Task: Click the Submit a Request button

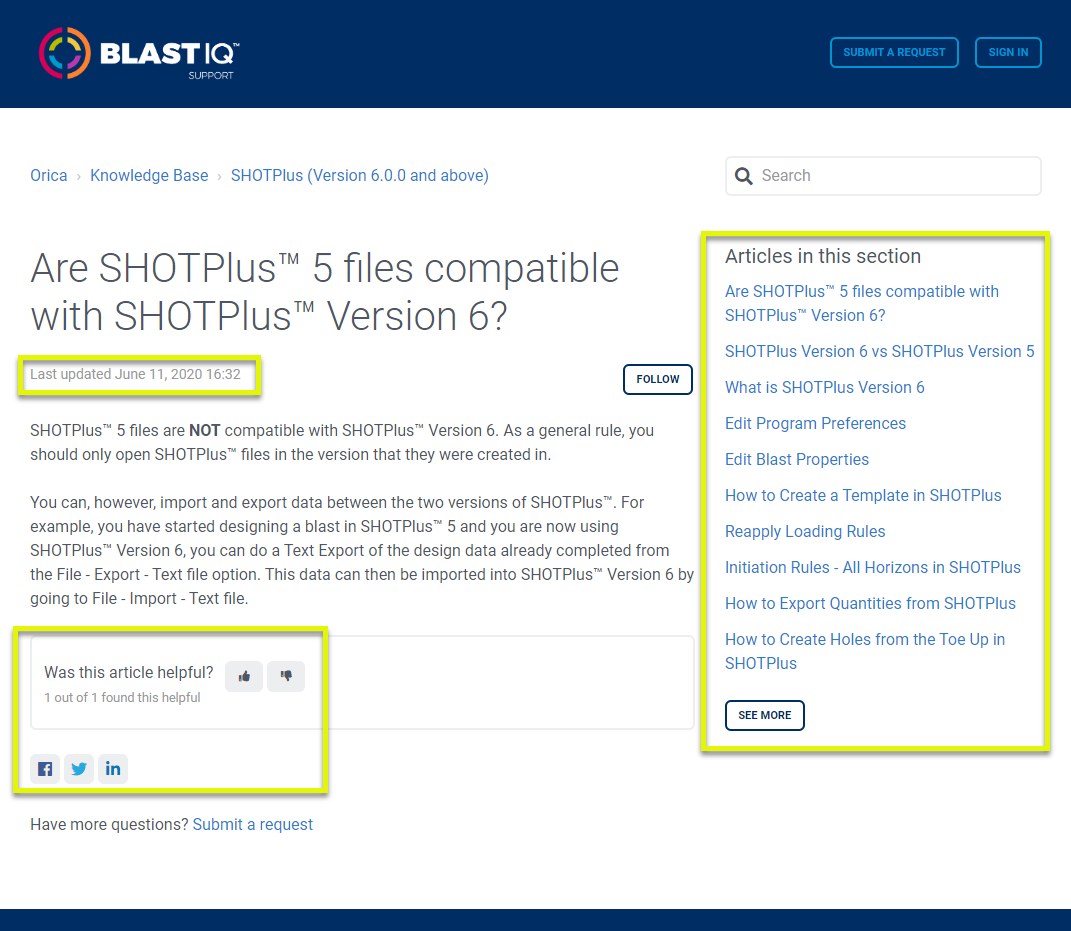Action: (894, 53)
